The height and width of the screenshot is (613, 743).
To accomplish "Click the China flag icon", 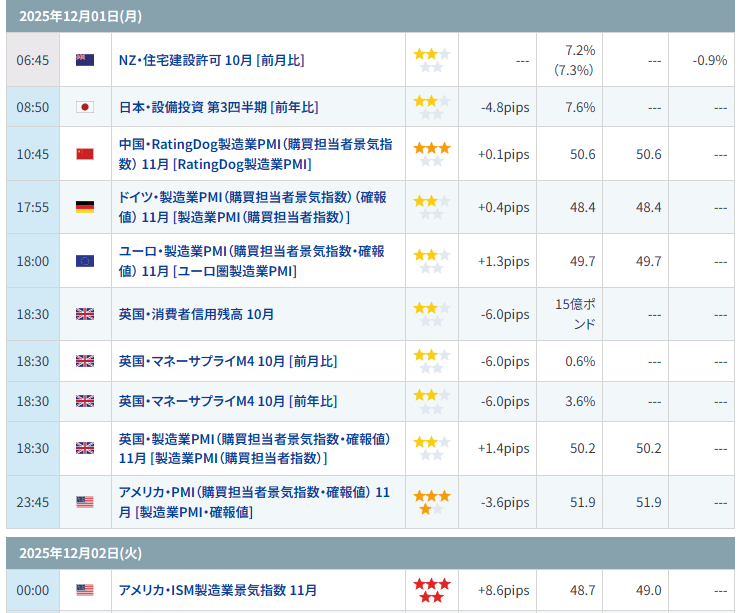I will pos(85,154).
